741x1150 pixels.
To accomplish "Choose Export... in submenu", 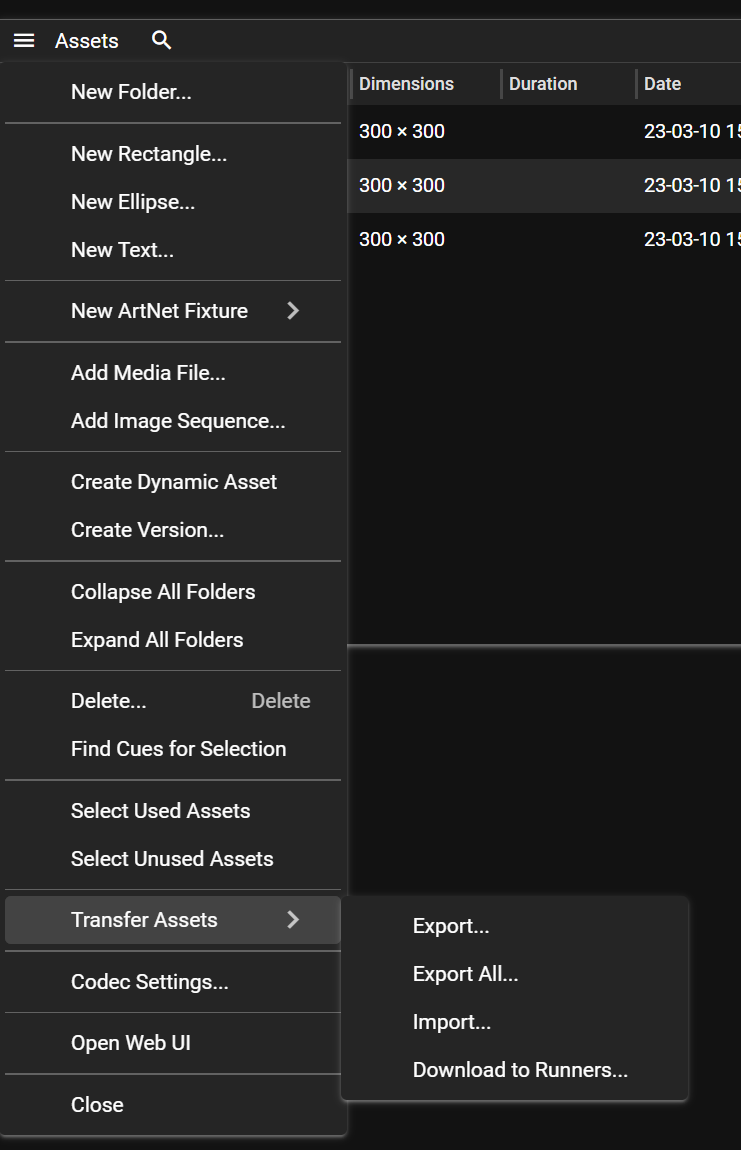I will (515, 926).
